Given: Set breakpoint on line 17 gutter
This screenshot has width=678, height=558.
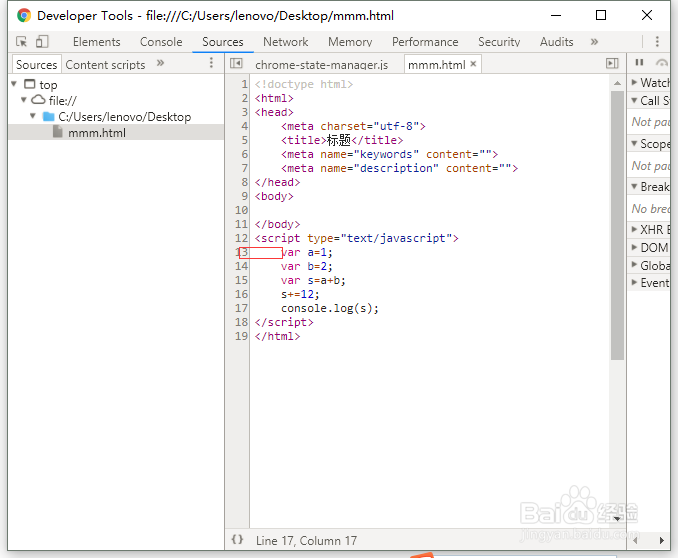Looking at the screenshot, I should (241, 308).
